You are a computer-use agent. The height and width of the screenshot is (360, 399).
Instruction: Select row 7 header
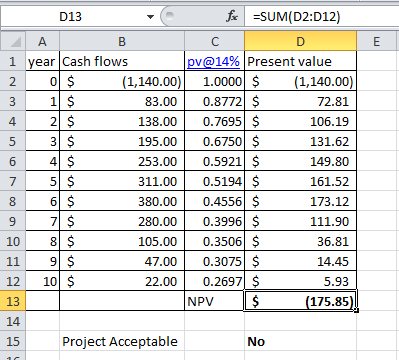click(13, 181)
